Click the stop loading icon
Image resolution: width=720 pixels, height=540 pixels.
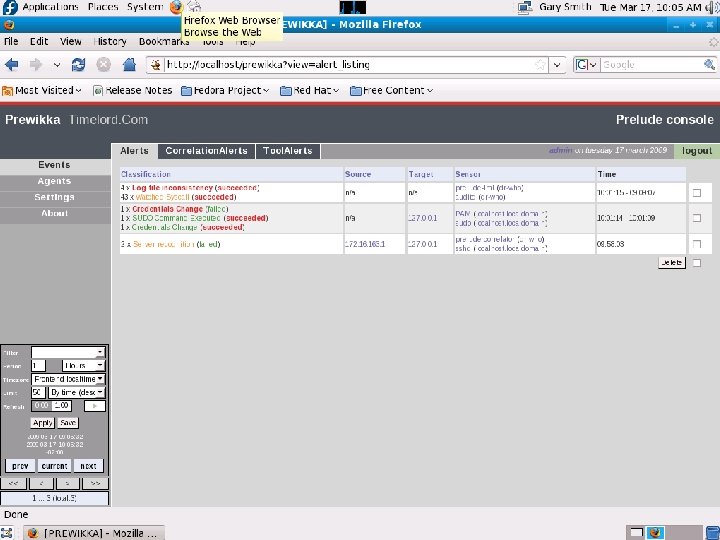[x=104, y=65]
